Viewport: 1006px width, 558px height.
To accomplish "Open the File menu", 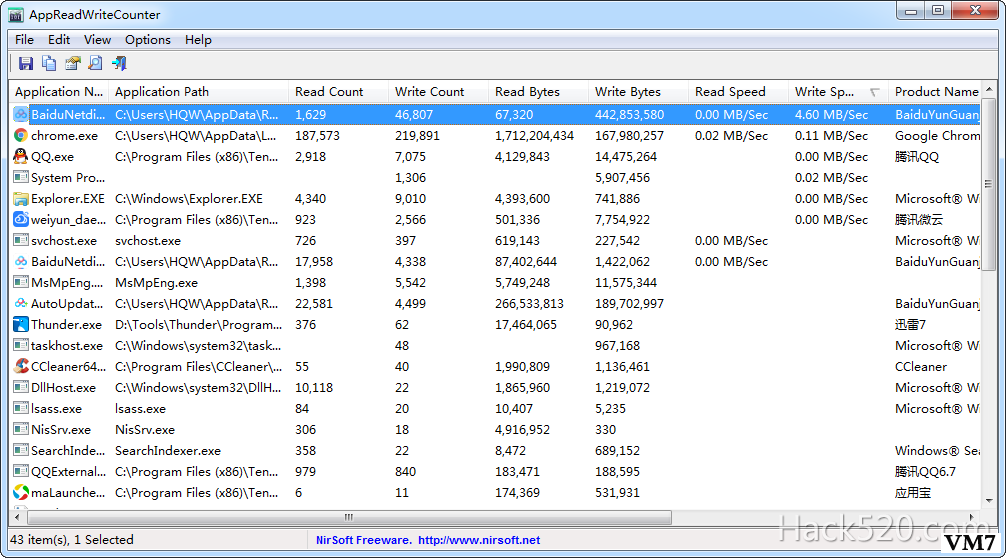I will (24, 40).
